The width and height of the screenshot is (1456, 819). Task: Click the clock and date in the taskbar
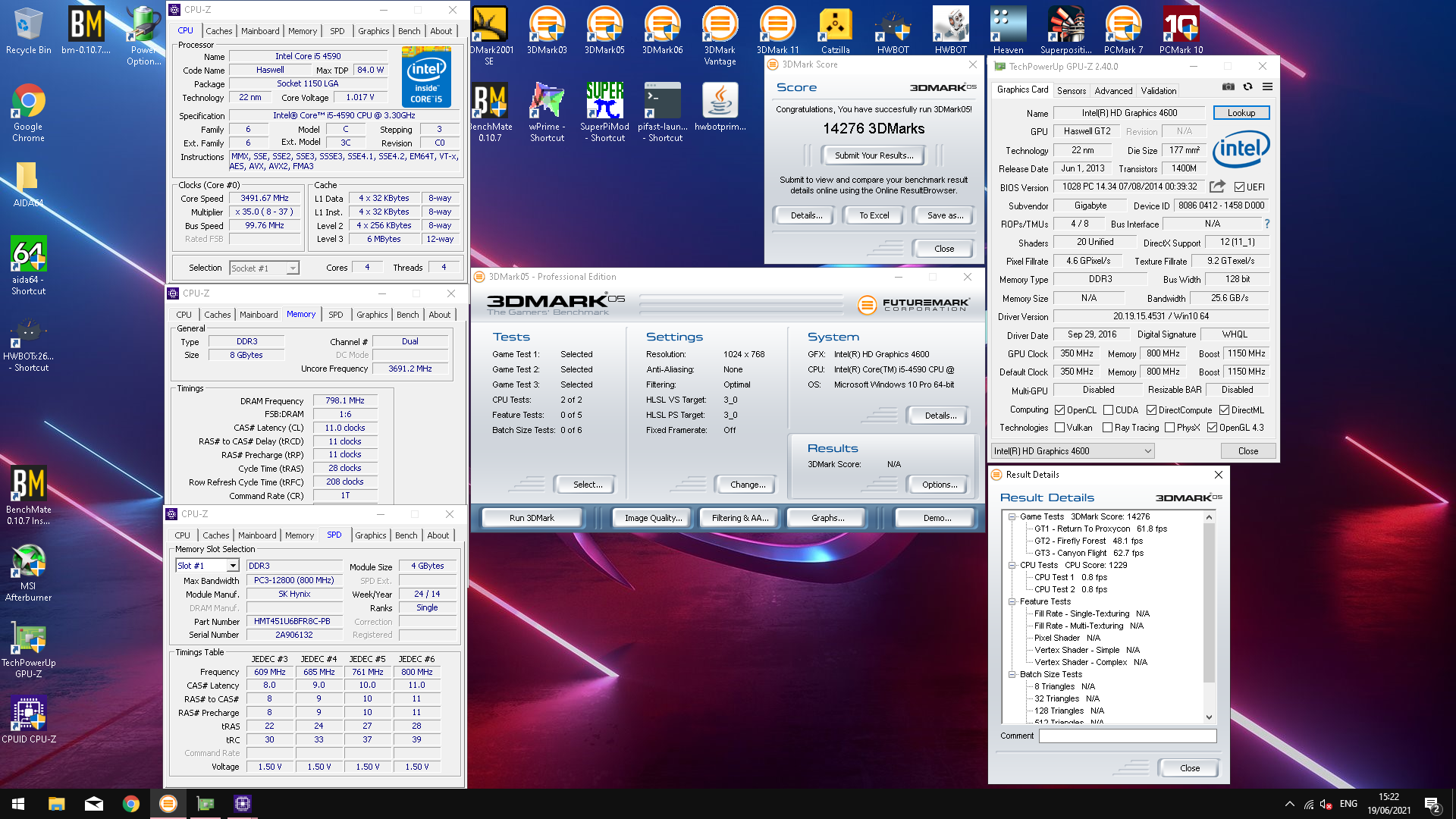(x=1389, y=804)
